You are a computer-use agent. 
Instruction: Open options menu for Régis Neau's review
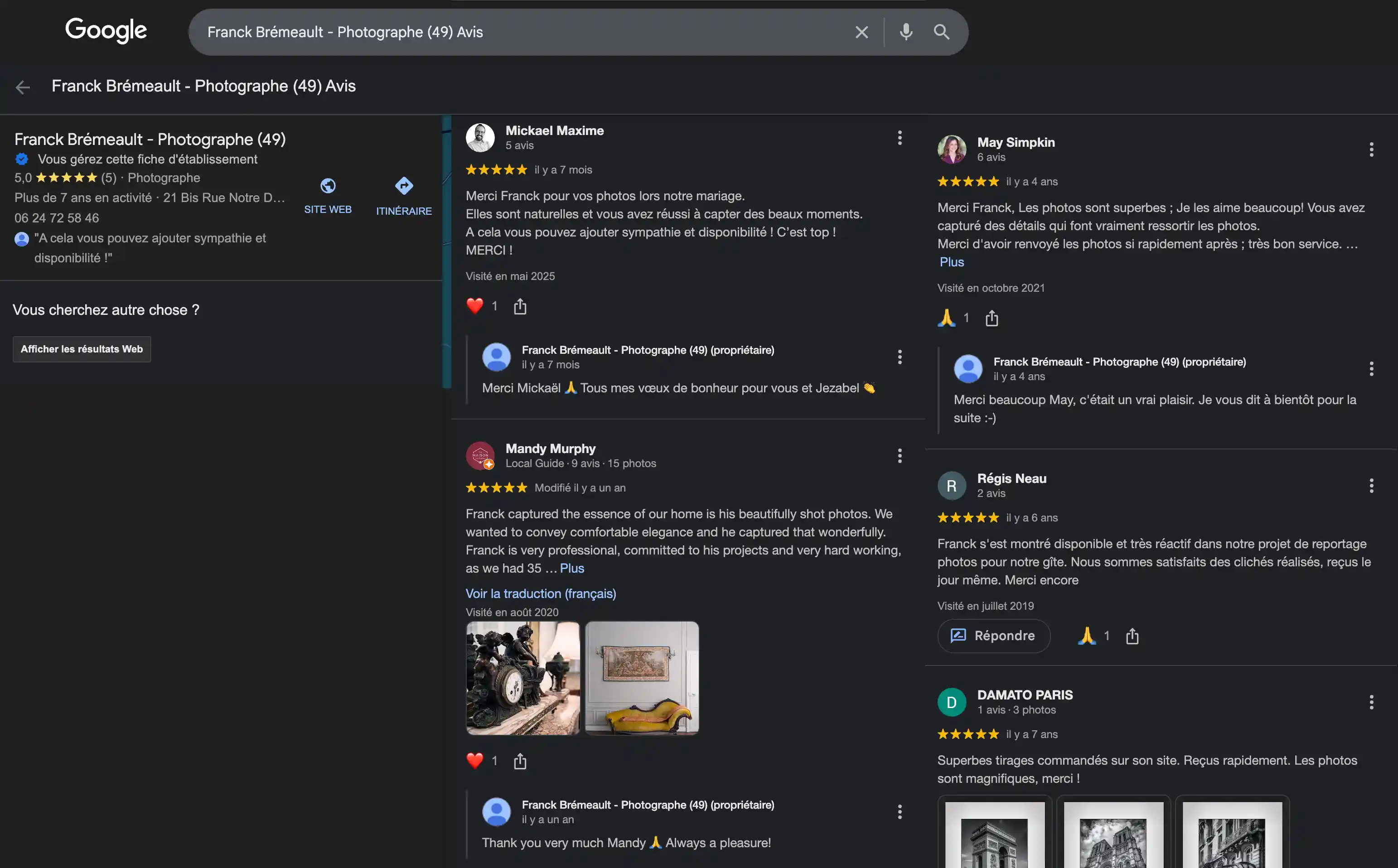(1371, 486)
